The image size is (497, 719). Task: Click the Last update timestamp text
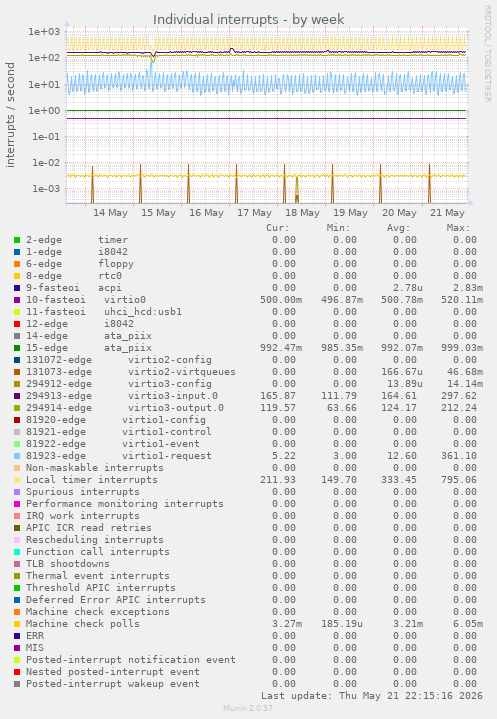click(372, 696)
